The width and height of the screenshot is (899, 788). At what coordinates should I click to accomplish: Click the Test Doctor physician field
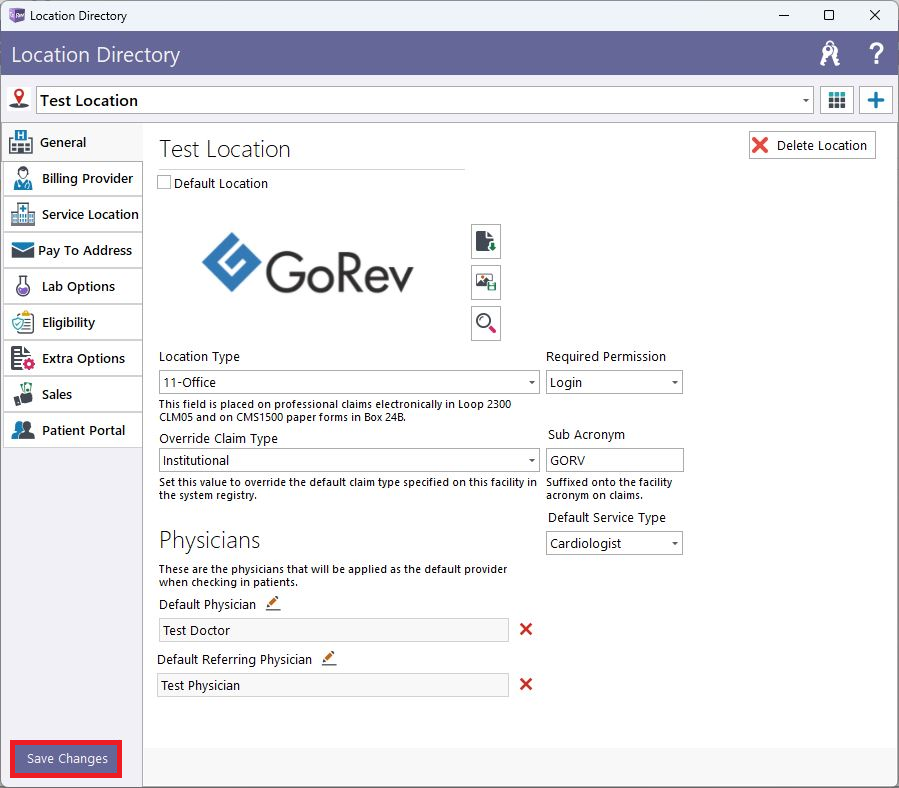(333, 630)
